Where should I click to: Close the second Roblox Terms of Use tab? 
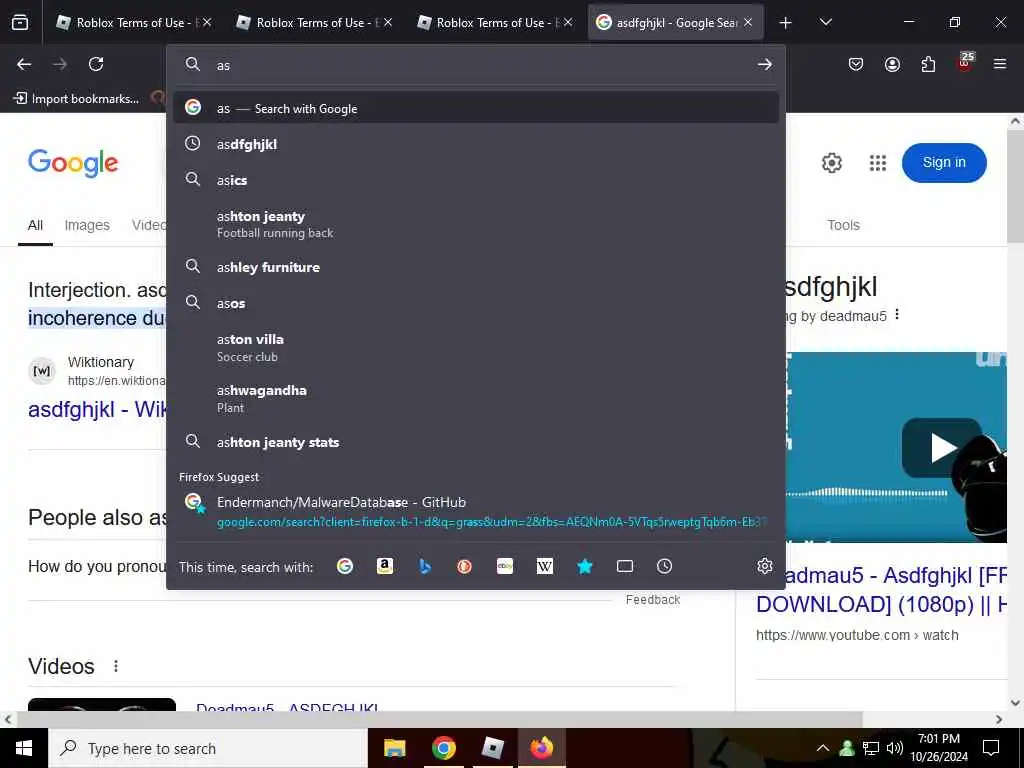pos(388,23)
